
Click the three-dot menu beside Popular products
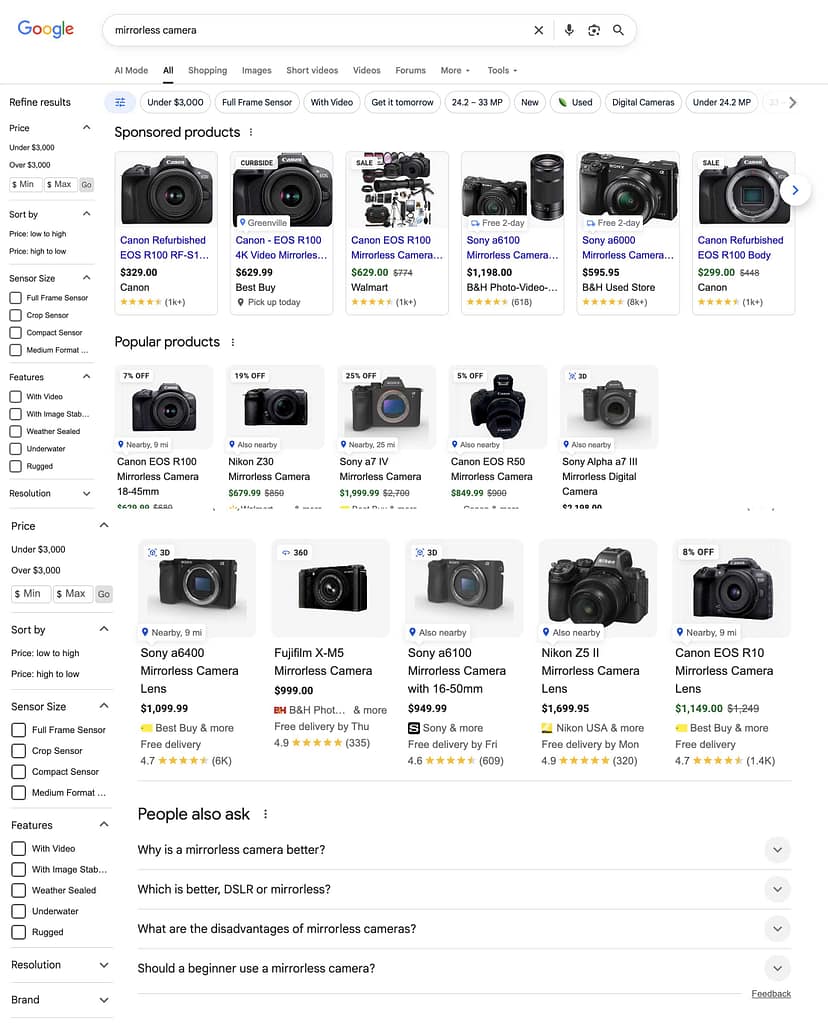232,342
